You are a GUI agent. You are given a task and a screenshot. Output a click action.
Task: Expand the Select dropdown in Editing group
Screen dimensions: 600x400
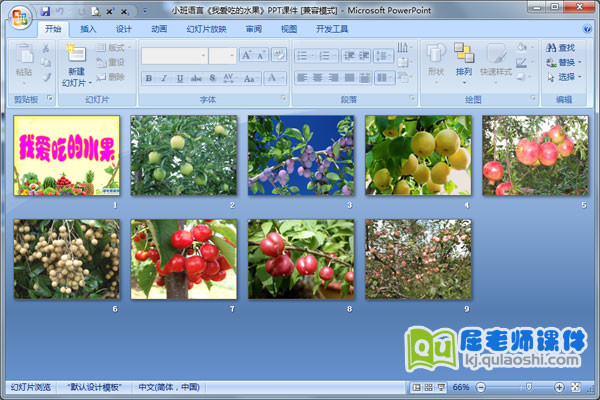(581, 77)
